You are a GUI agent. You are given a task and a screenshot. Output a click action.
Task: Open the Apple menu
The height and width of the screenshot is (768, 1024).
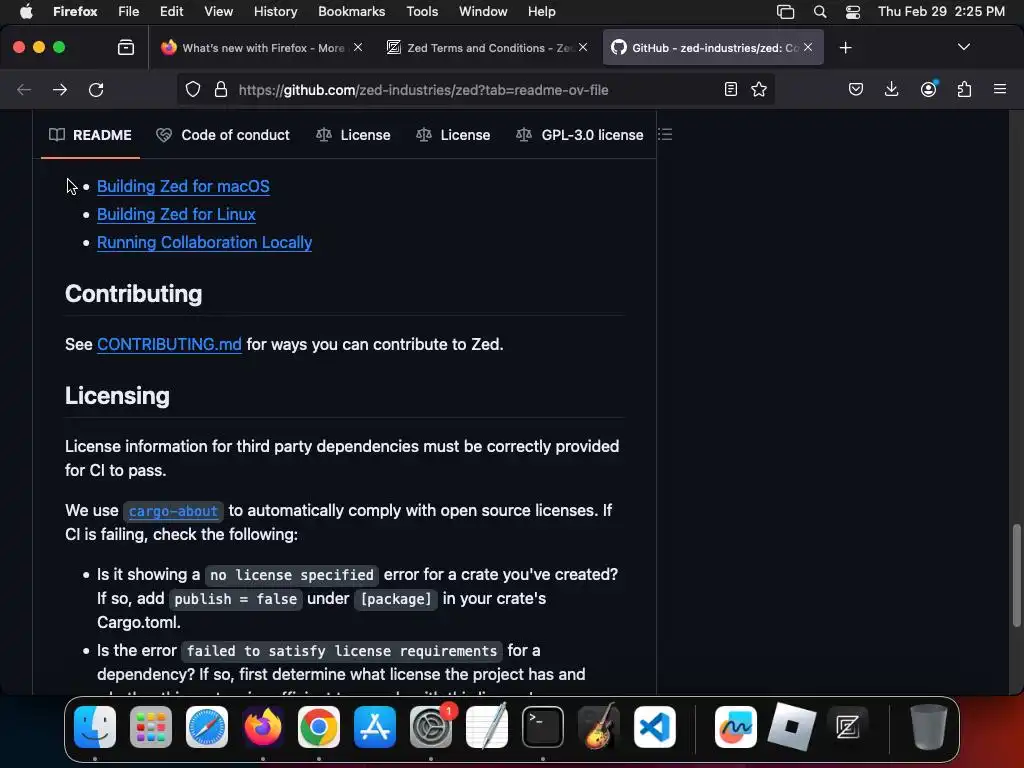click(x=26, y=12)
